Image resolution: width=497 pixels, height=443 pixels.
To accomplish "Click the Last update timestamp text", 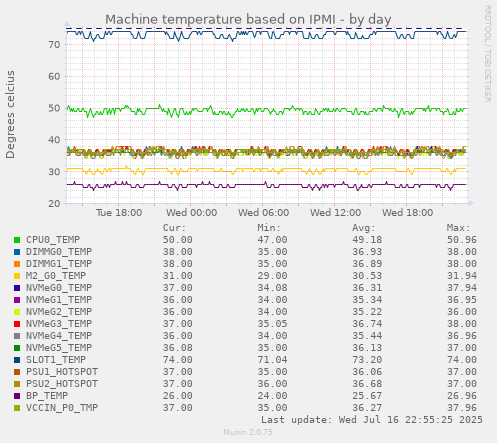I will pyautogui.click(x=372, y=420).
